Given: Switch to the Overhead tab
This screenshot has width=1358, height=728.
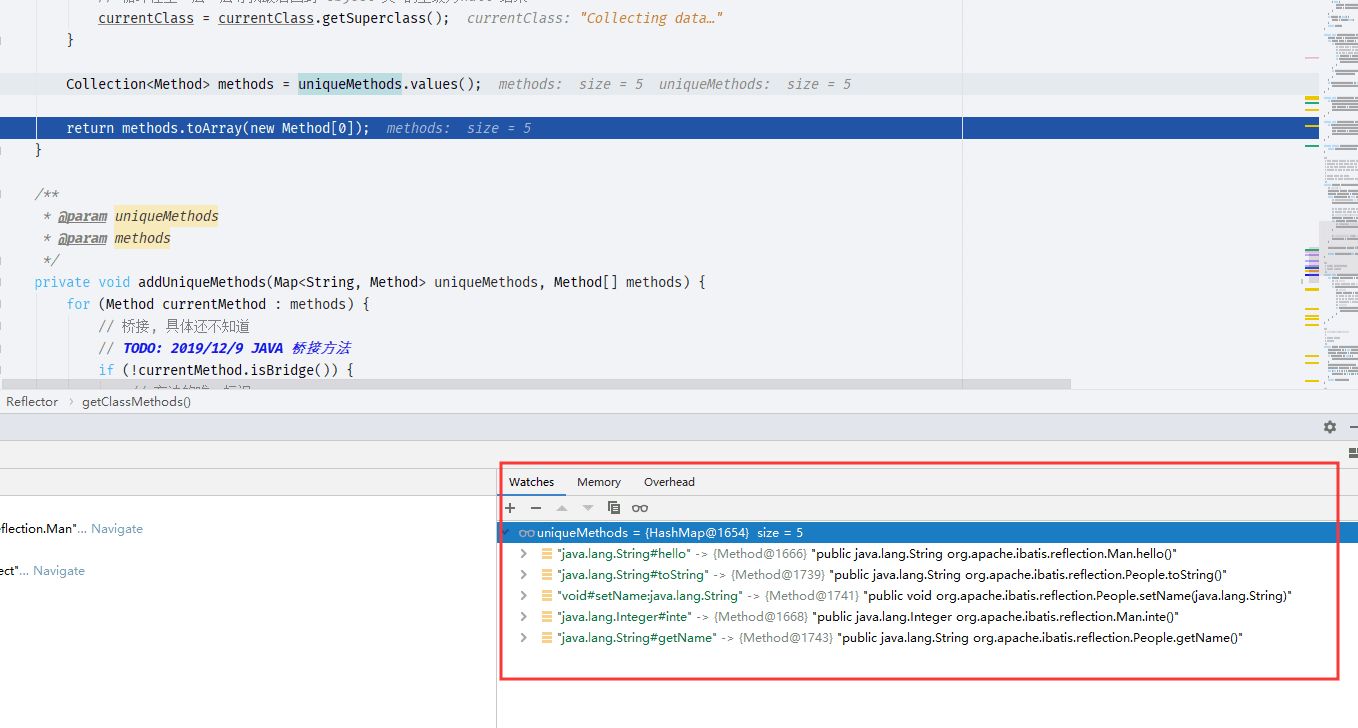Looking at the screenshot, I should [669, 482].
